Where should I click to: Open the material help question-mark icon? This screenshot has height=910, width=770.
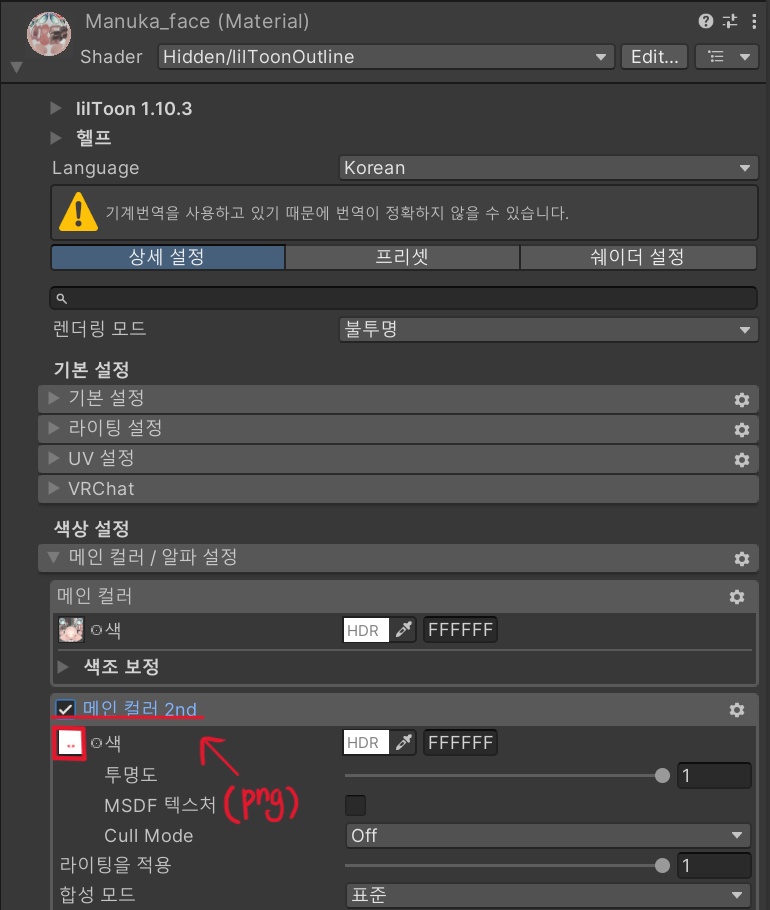[x=705, y=21]
